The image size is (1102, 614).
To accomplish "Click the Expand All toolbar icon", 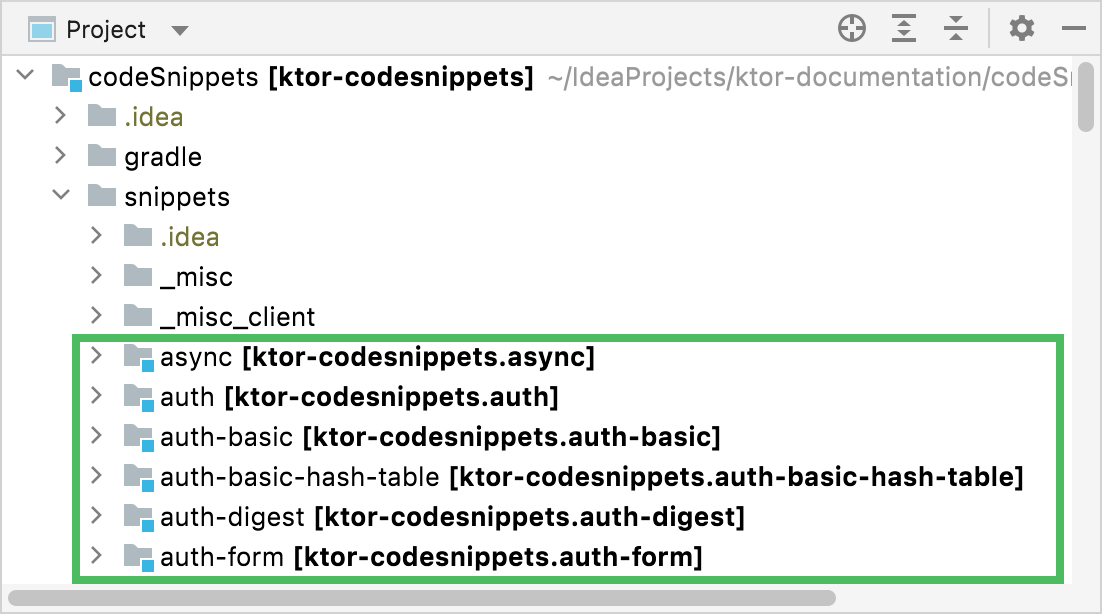I will click(x=904, y=29).
